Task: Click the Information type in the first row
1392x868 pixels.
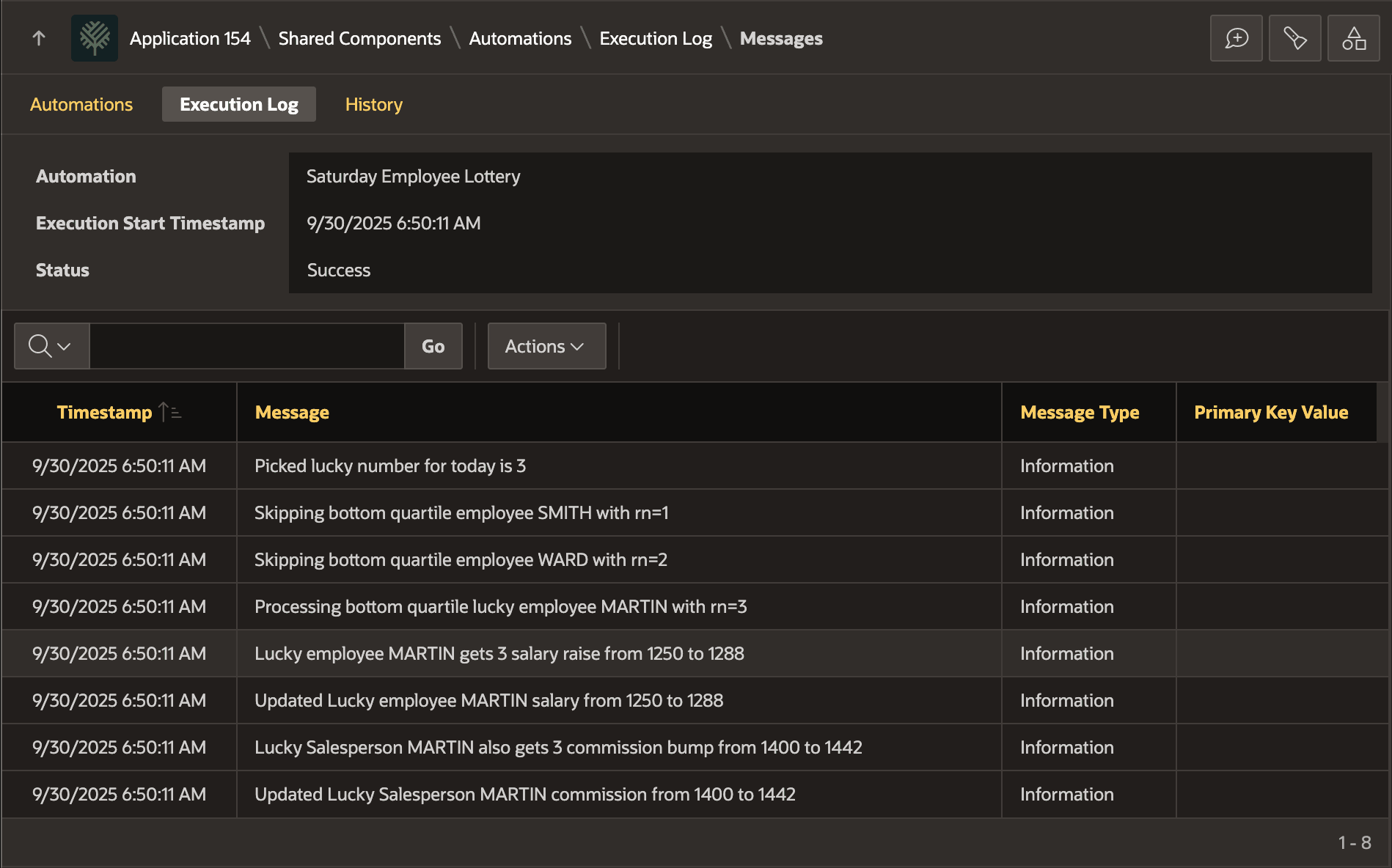Action: (x=1067, y=466)
